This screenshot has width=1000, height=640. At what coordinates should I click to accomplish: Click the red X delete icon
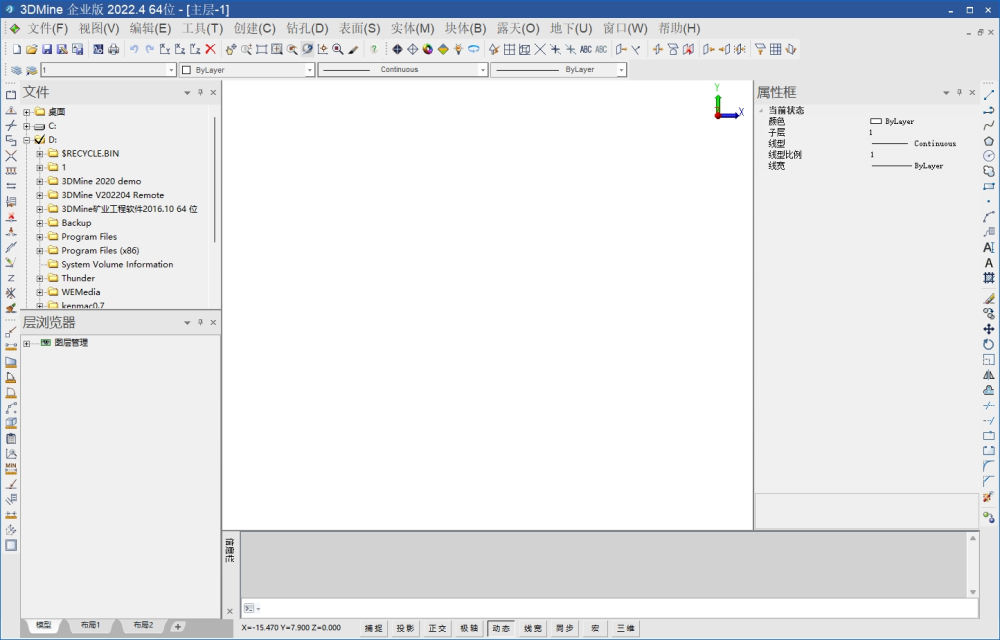(x=210, y=49)
